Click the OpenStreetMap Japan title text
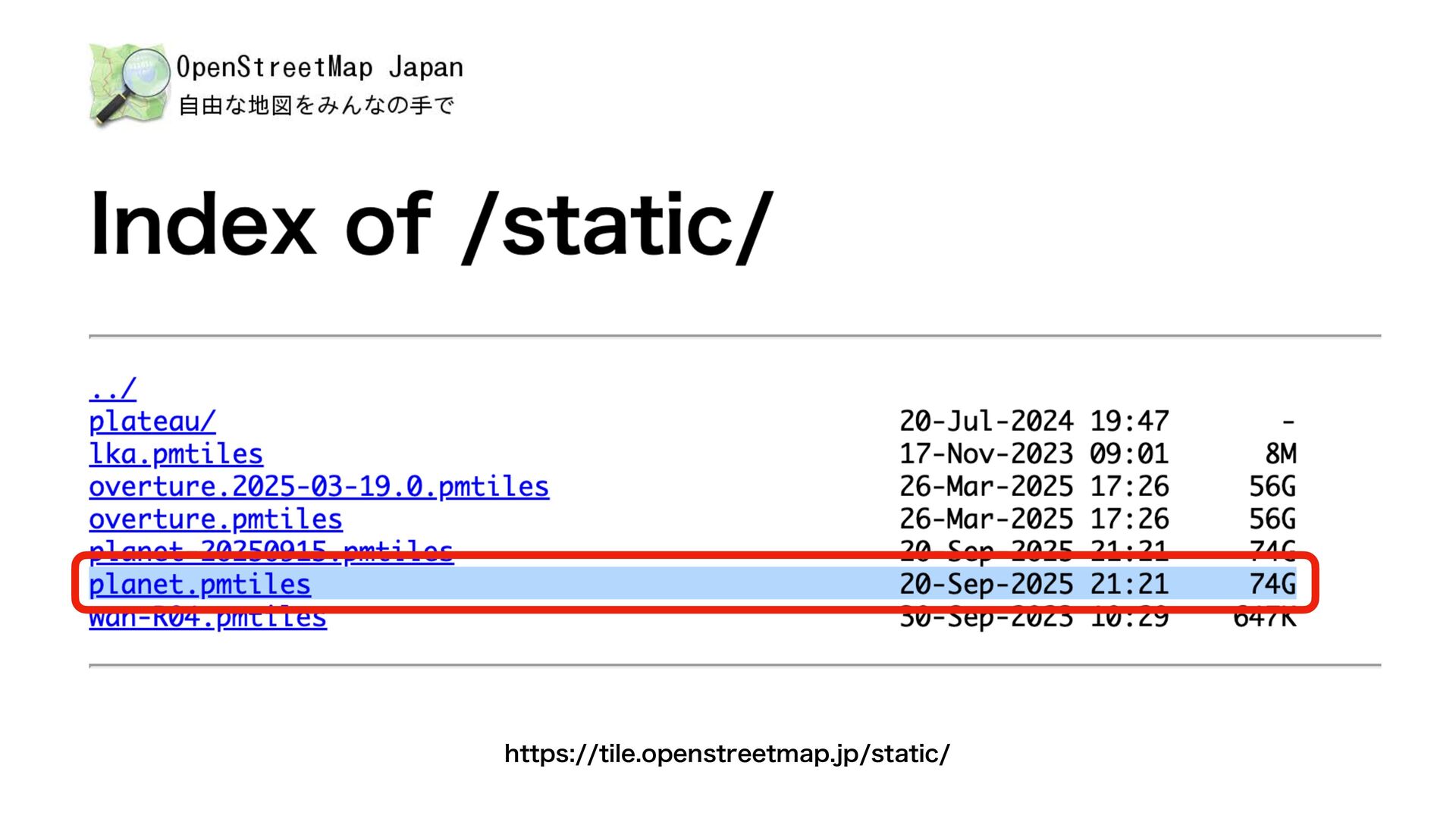 tap(319, 67)
